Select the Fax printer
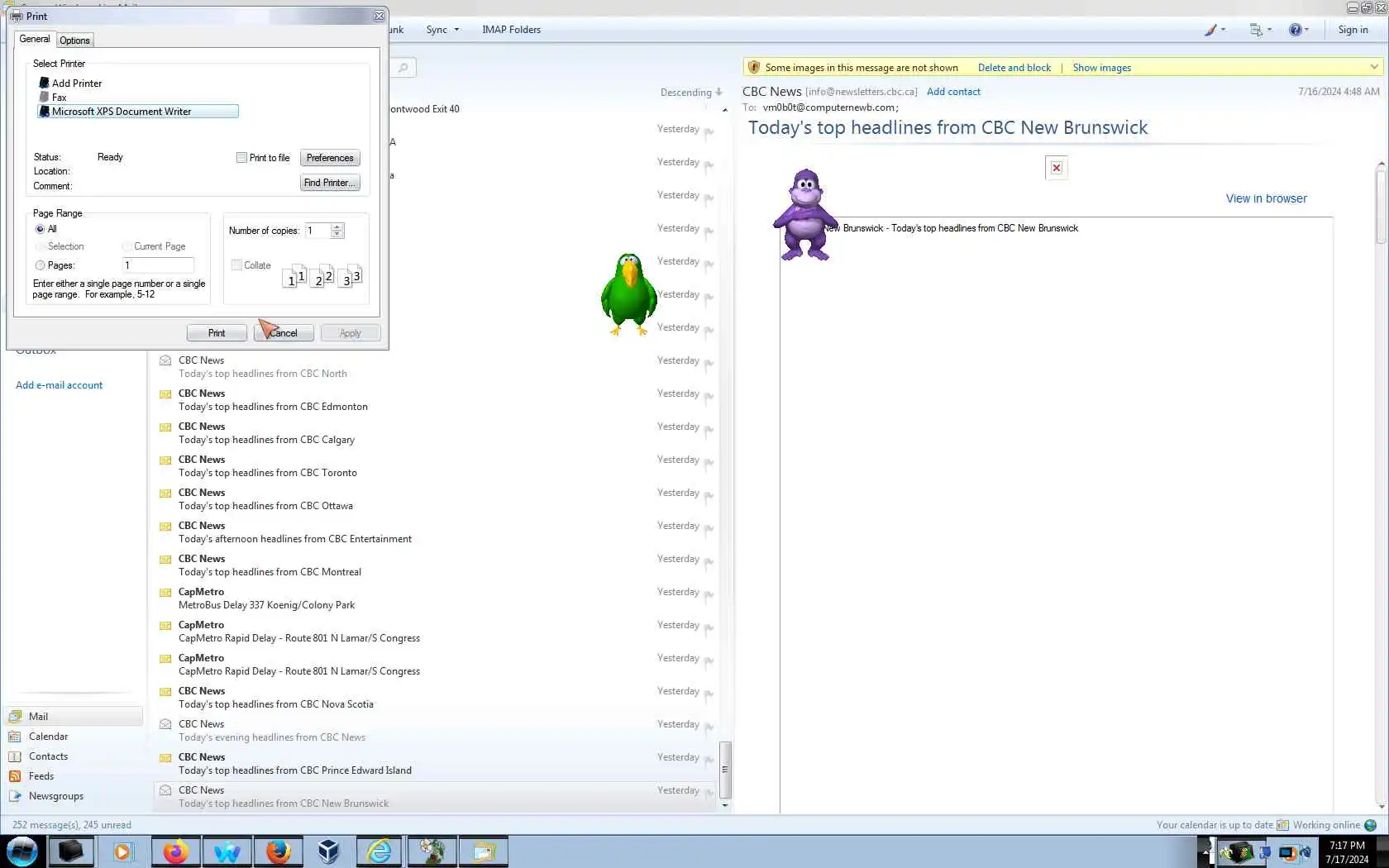Image resolution: width=1389 pixels, height=868 pixels. (52, 97)
